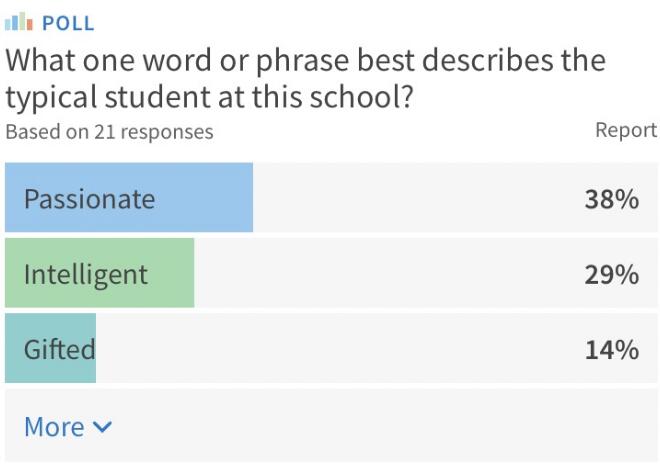
Task: Click the 29% result value
Action: click(x=611, y=274)
